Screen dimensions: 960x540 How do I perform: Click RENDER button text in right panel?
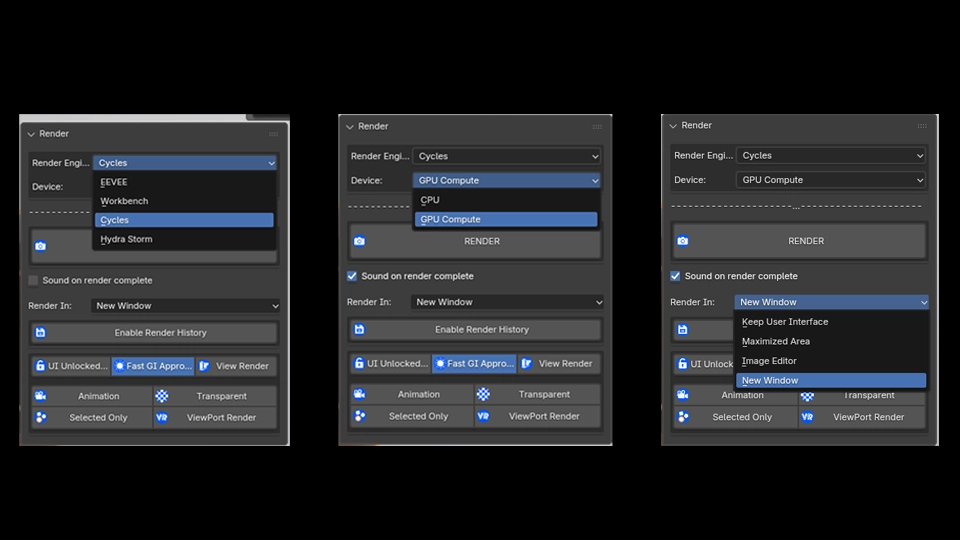tap(806, 241)
